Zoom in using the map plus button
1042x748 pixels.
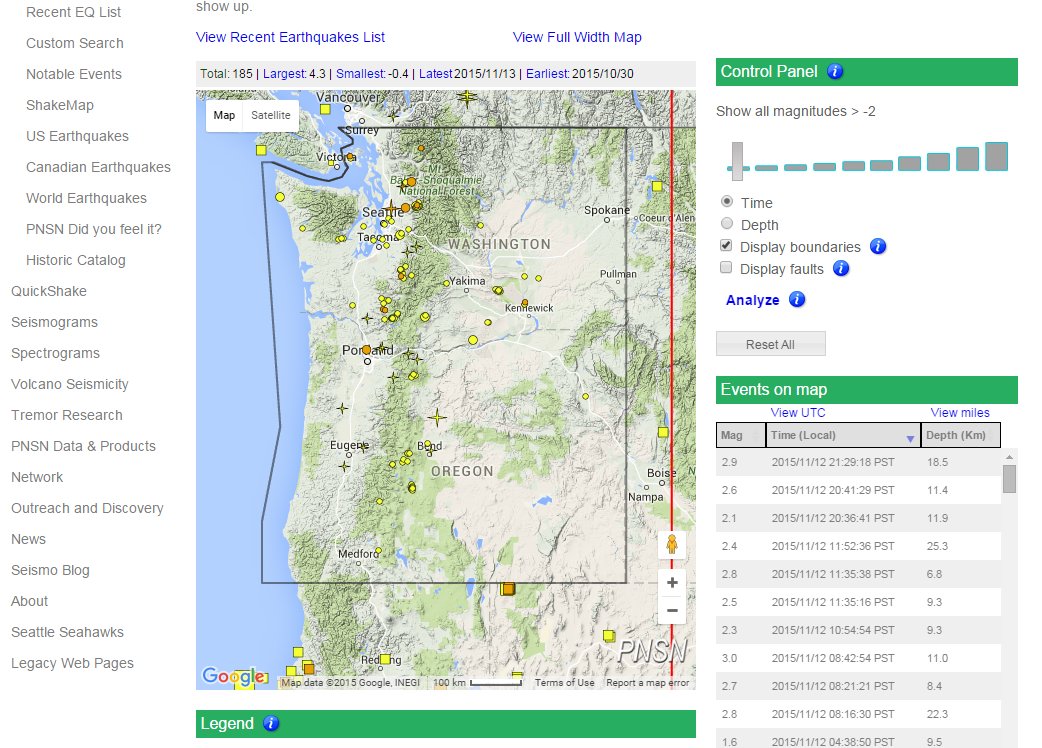pos(672,582)
